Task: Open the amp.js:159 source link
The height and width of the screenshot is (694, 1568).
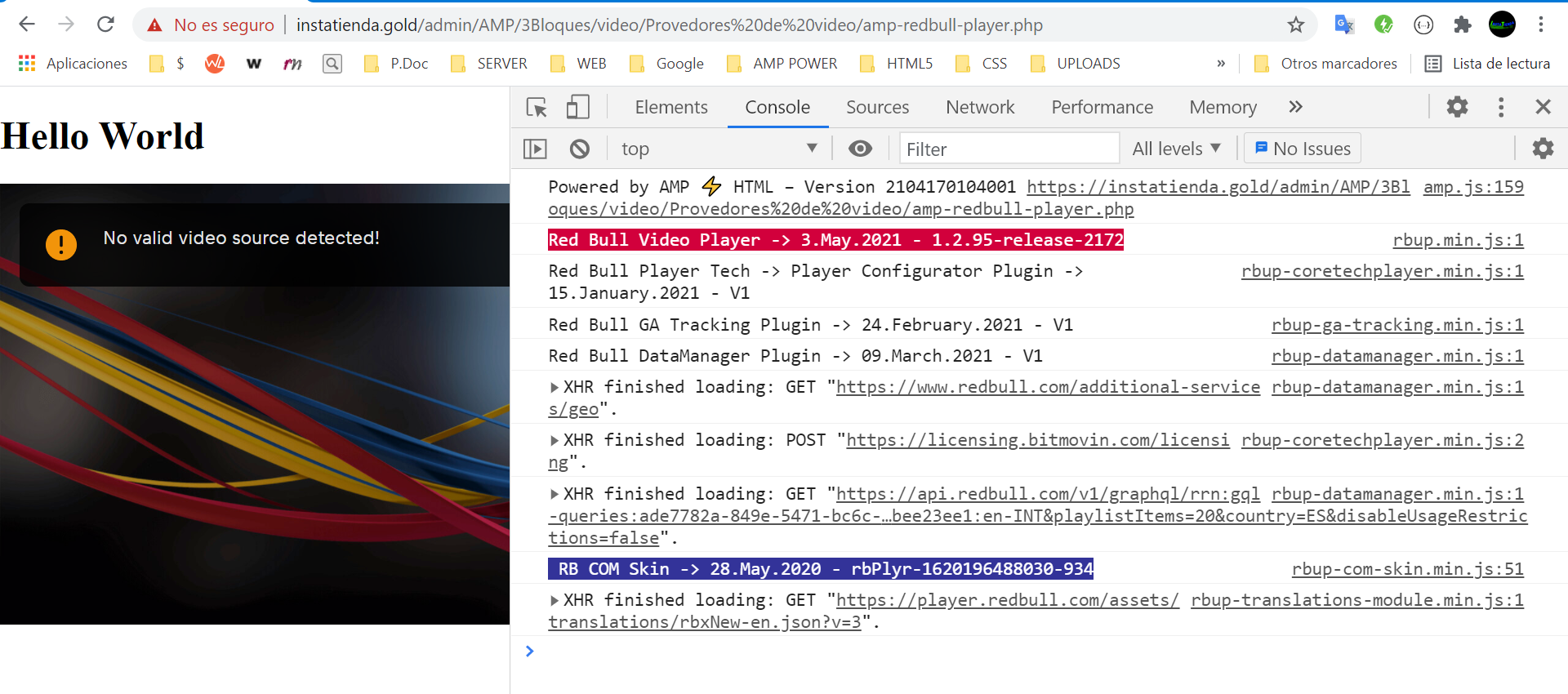Action: click(1473, 187)
